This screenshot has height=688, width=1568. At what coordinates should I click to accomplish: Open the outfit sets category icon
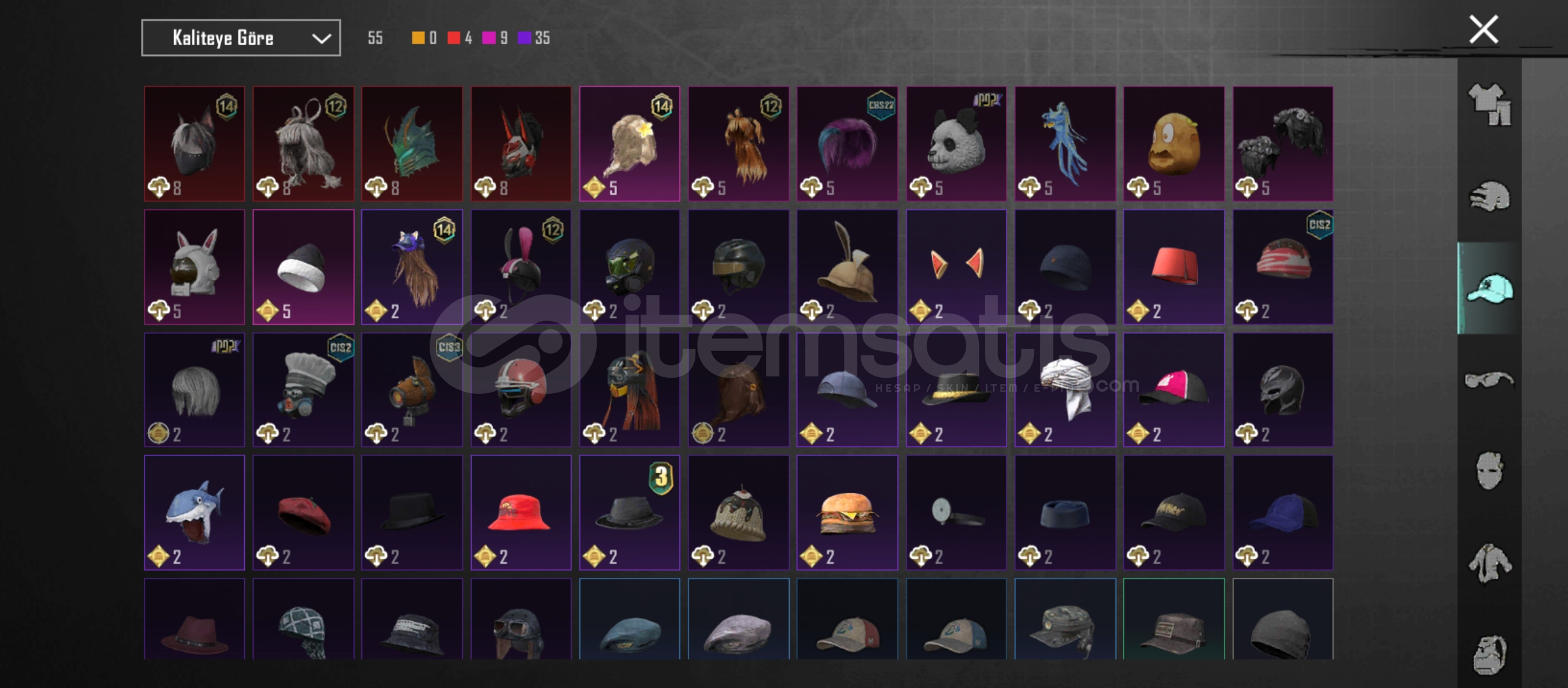[x=1490, y=104]
